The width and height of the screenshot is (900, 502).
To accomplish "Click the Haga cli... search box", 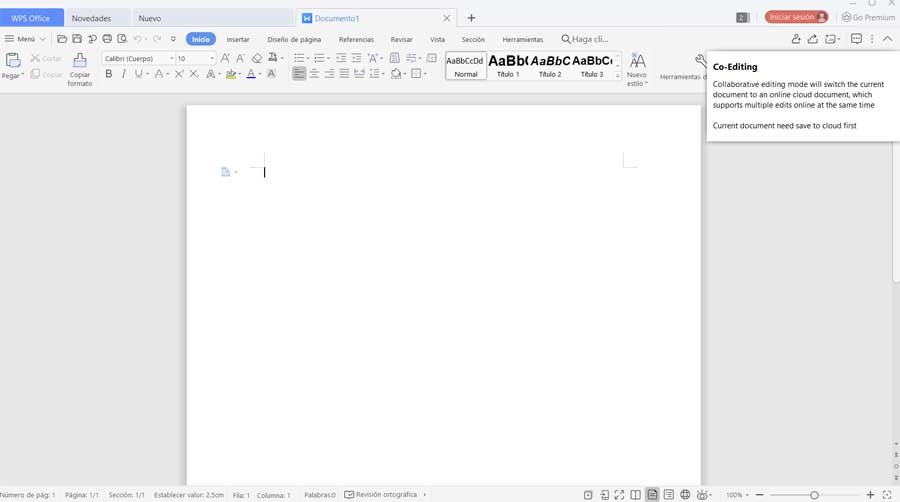I will pyautogui.click(x=585, y=39).
